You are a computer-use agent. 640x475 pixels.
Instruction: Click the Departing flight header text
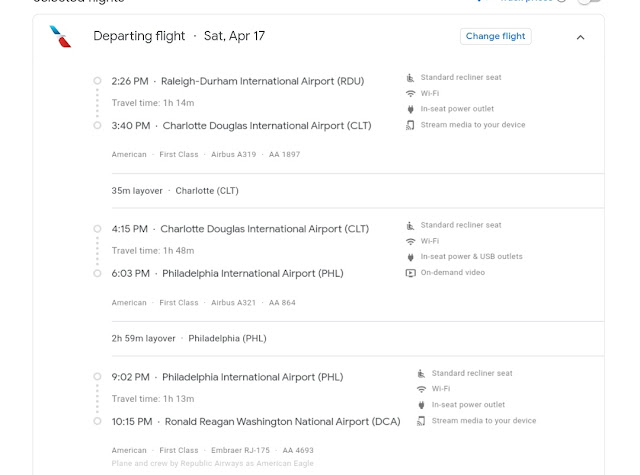139,36
